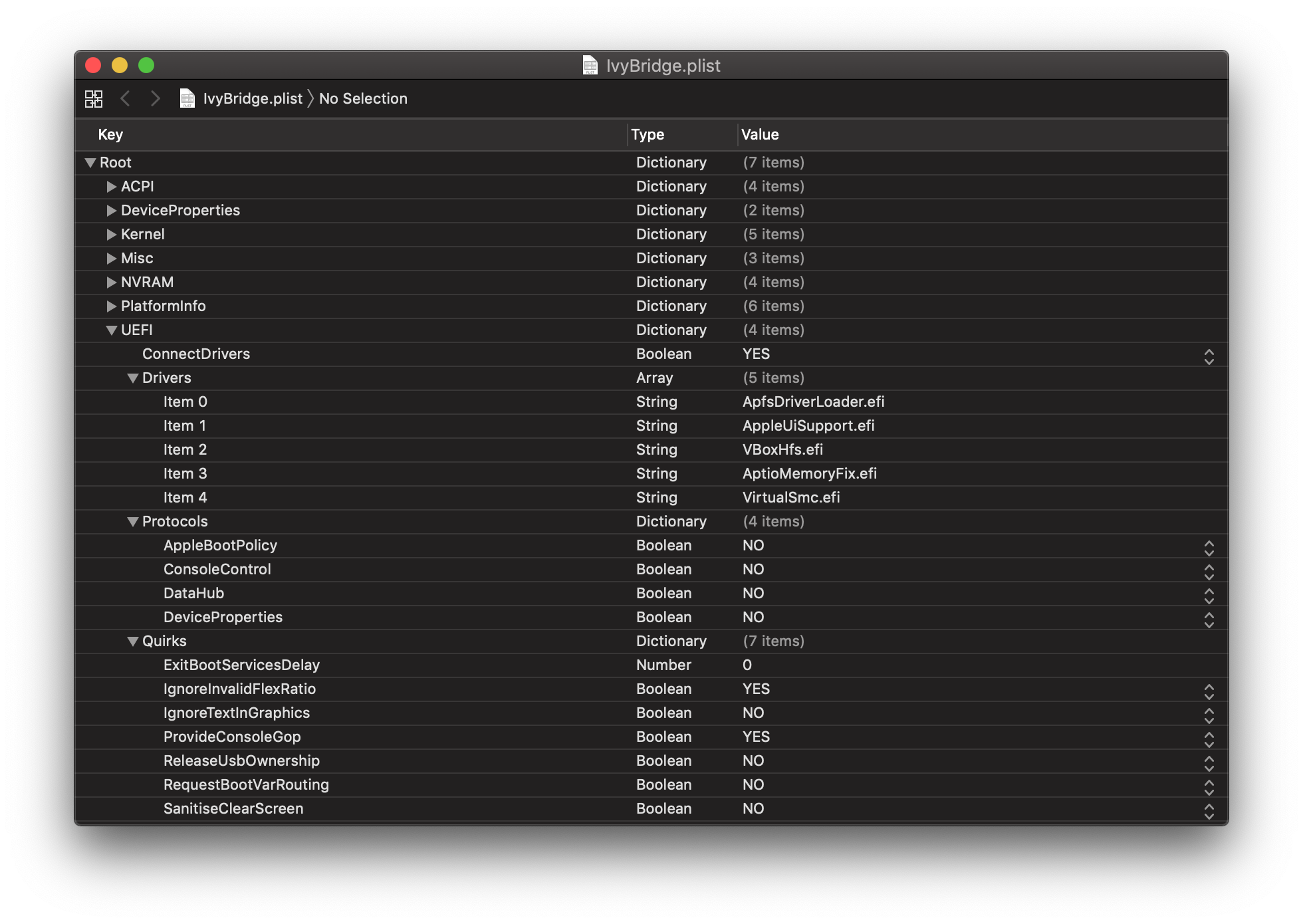The image size is (1303, 924).
Task: Zoom the window with the green button
Action: pyautogui.click(x=146, y=65)
